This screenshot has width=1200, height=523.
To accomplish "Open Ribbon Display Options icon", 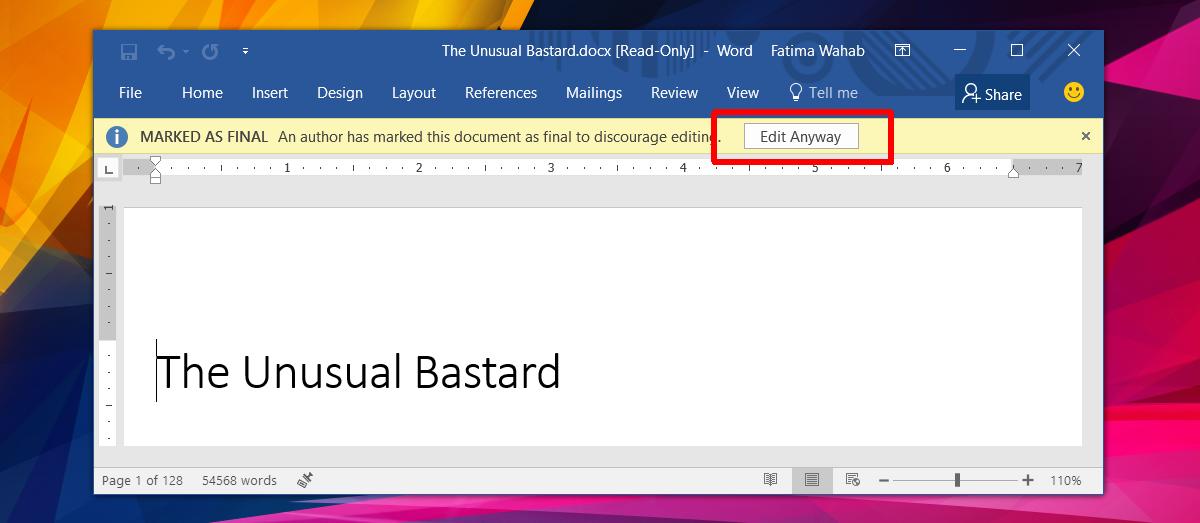I will (x=902, y=50).
